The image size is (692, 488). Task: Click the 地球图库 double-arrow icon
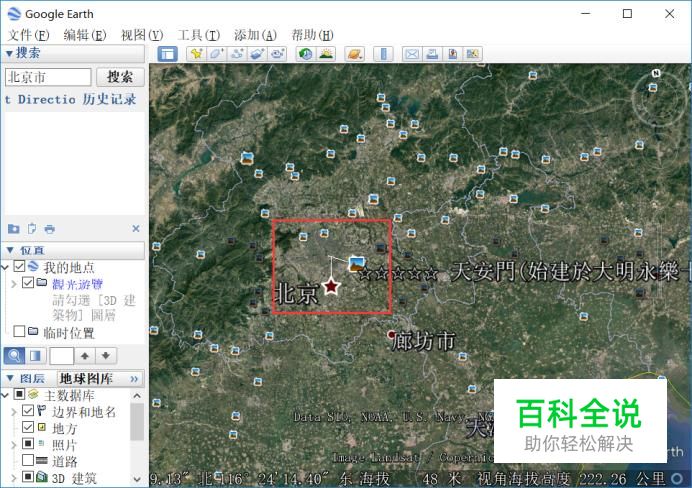pyautogui.click(x=134, y=379)
